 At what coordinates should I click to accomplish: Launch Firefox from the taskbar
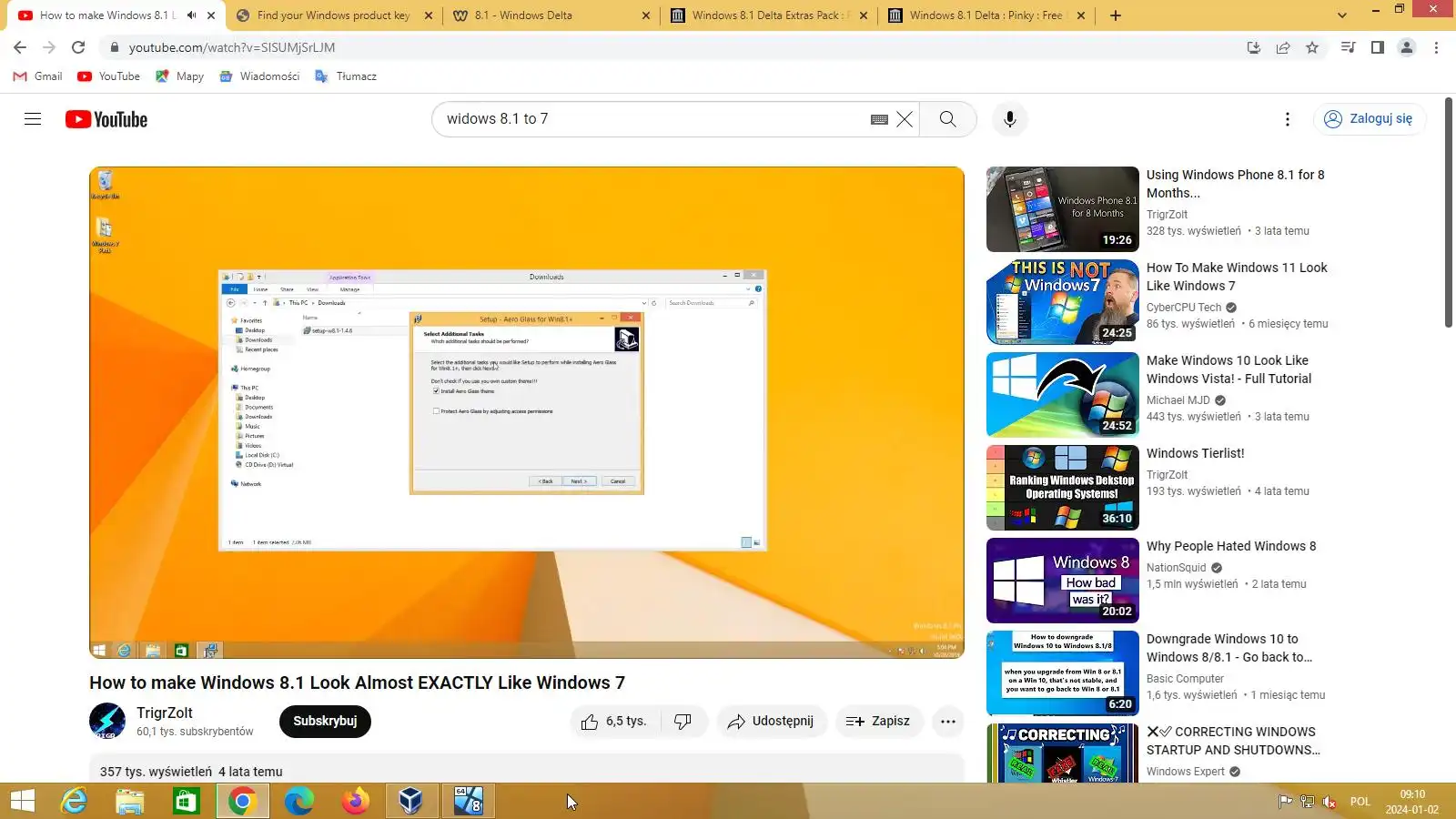click(x=356, y=801)
